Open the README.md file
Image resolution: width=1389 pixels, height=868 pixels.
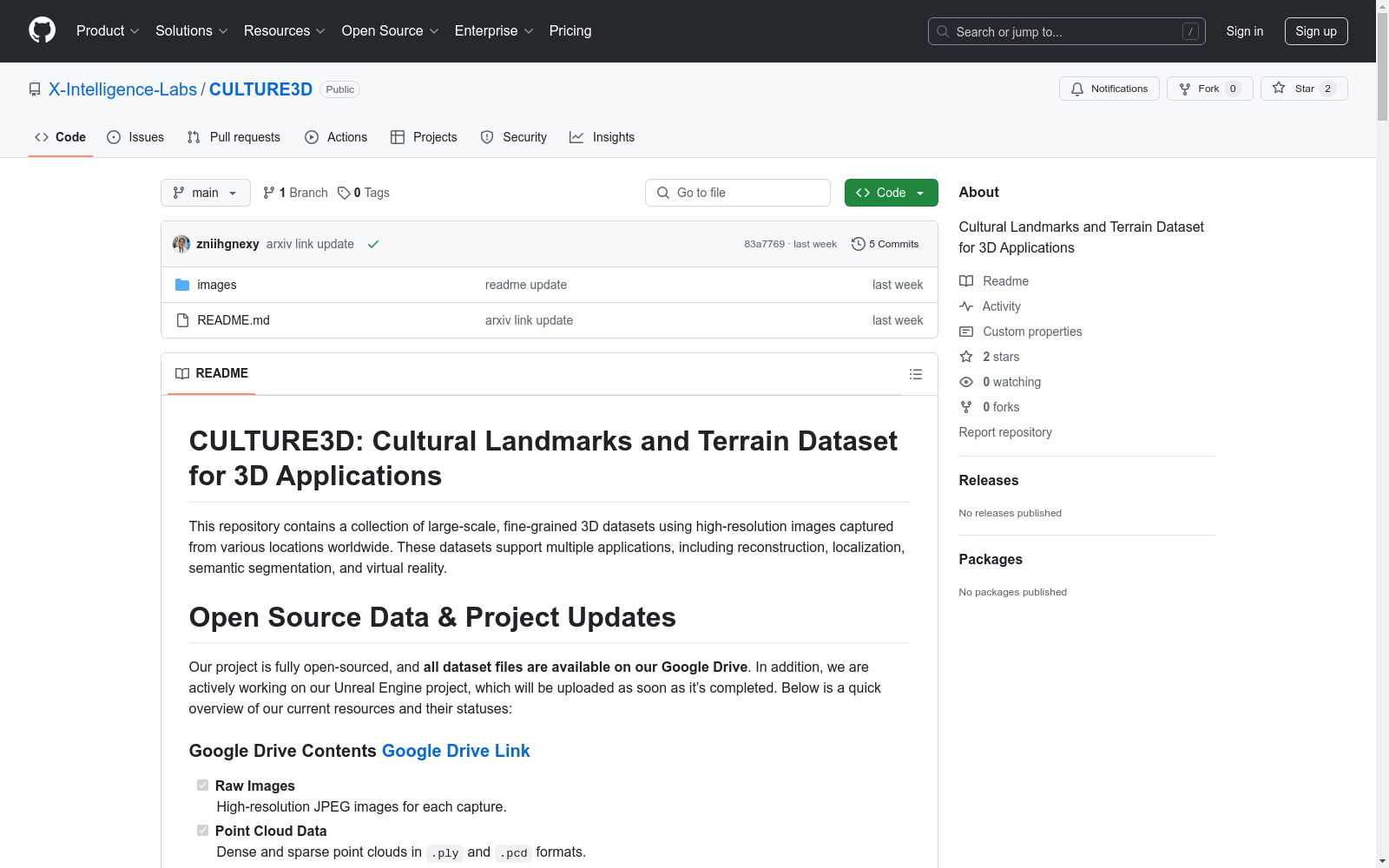coord(234,320)
